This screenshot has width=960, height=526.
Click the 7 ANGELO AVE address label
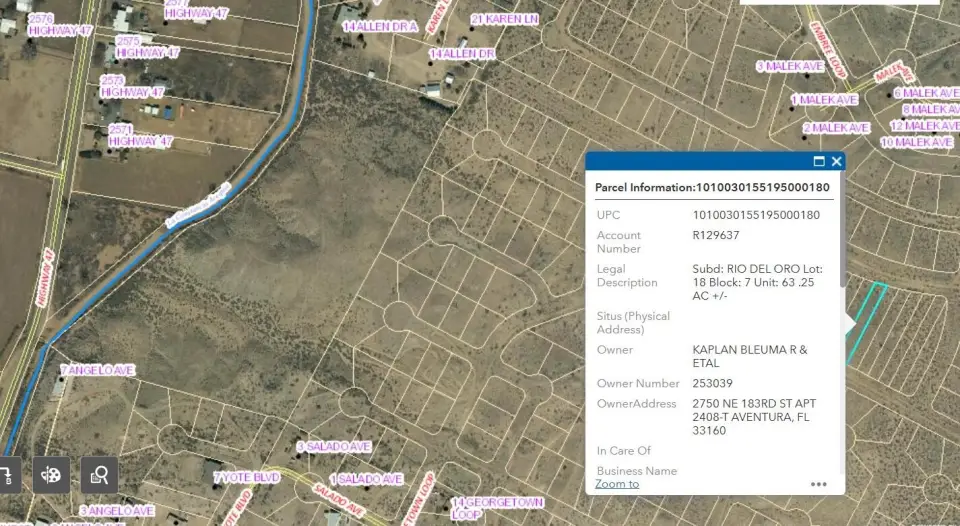(x=96, y=370)
